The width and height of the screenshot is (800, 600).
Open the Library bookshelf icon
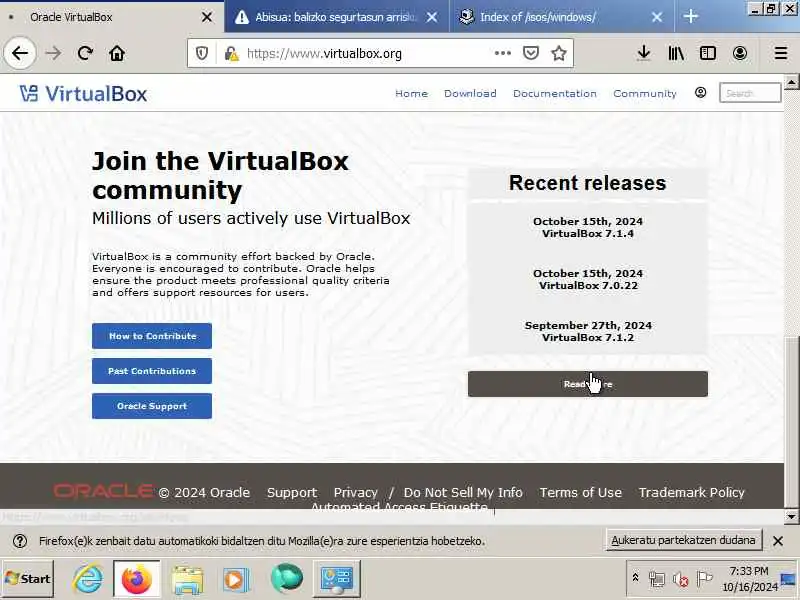(676, 53)
